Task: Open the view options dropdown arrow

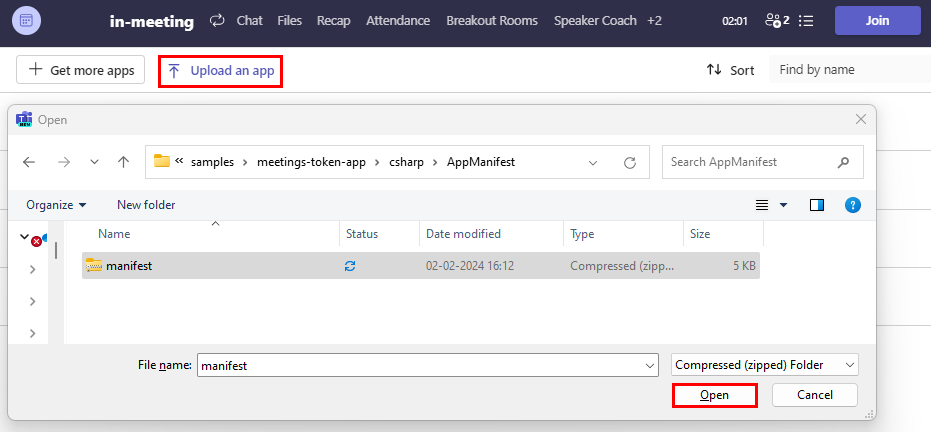Action: click(x=783, y=205)
